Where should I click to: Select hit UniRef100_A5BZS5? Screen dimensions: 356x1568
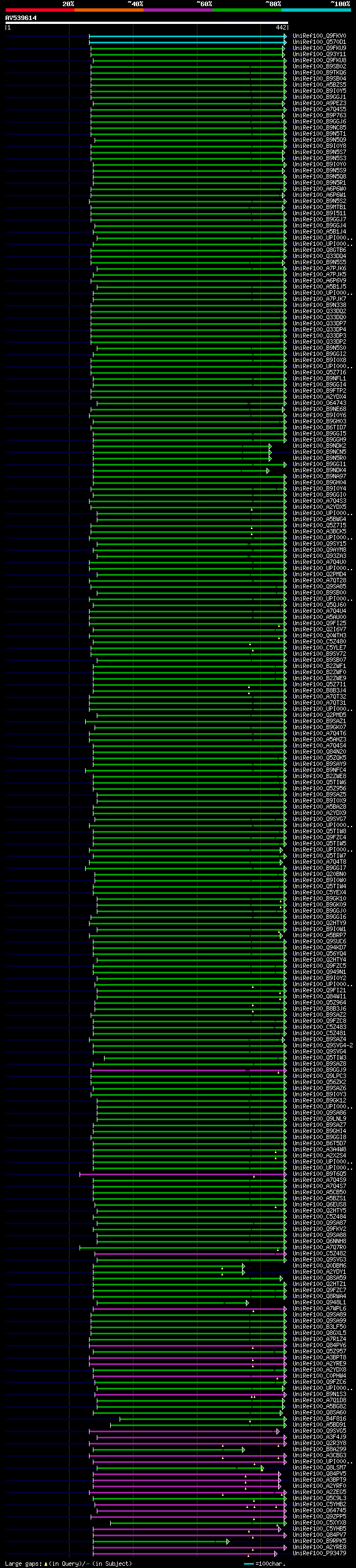[319, 85]
